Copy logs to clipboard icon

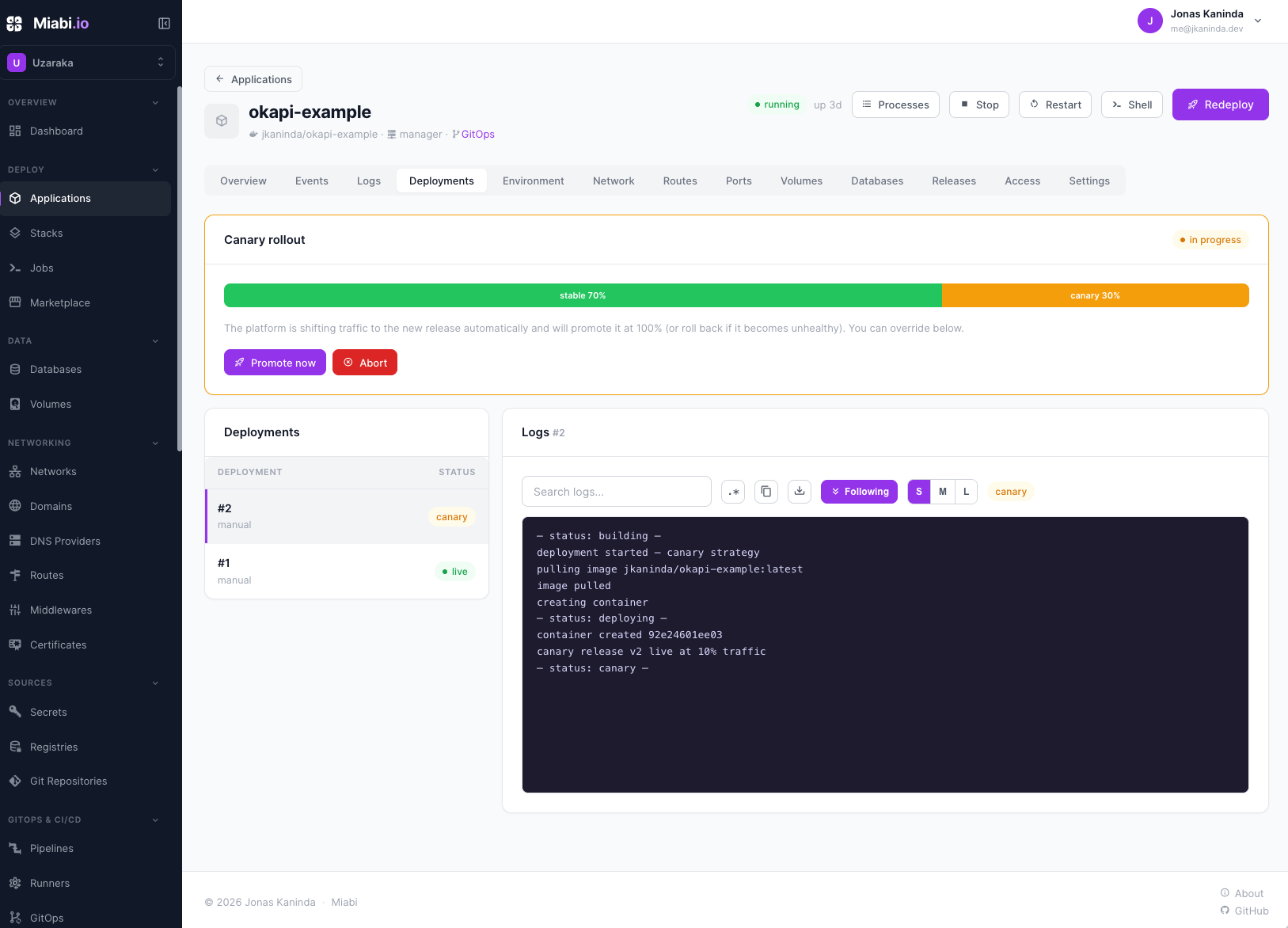[x=766, y=492]
